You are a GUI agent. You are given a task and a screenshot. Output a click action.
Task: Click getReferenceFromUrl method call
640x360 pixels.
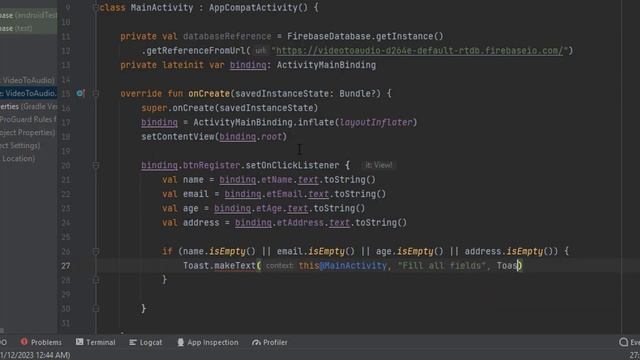[196, 51]
